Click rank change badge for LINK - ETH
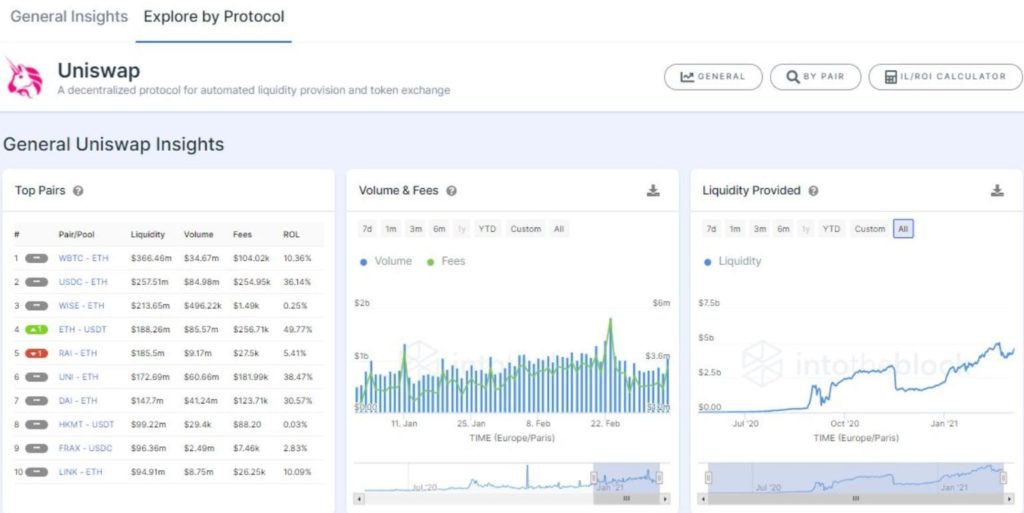Image resolution: width=1024 pixels, height=513 pixels. [x=37, y=472]
